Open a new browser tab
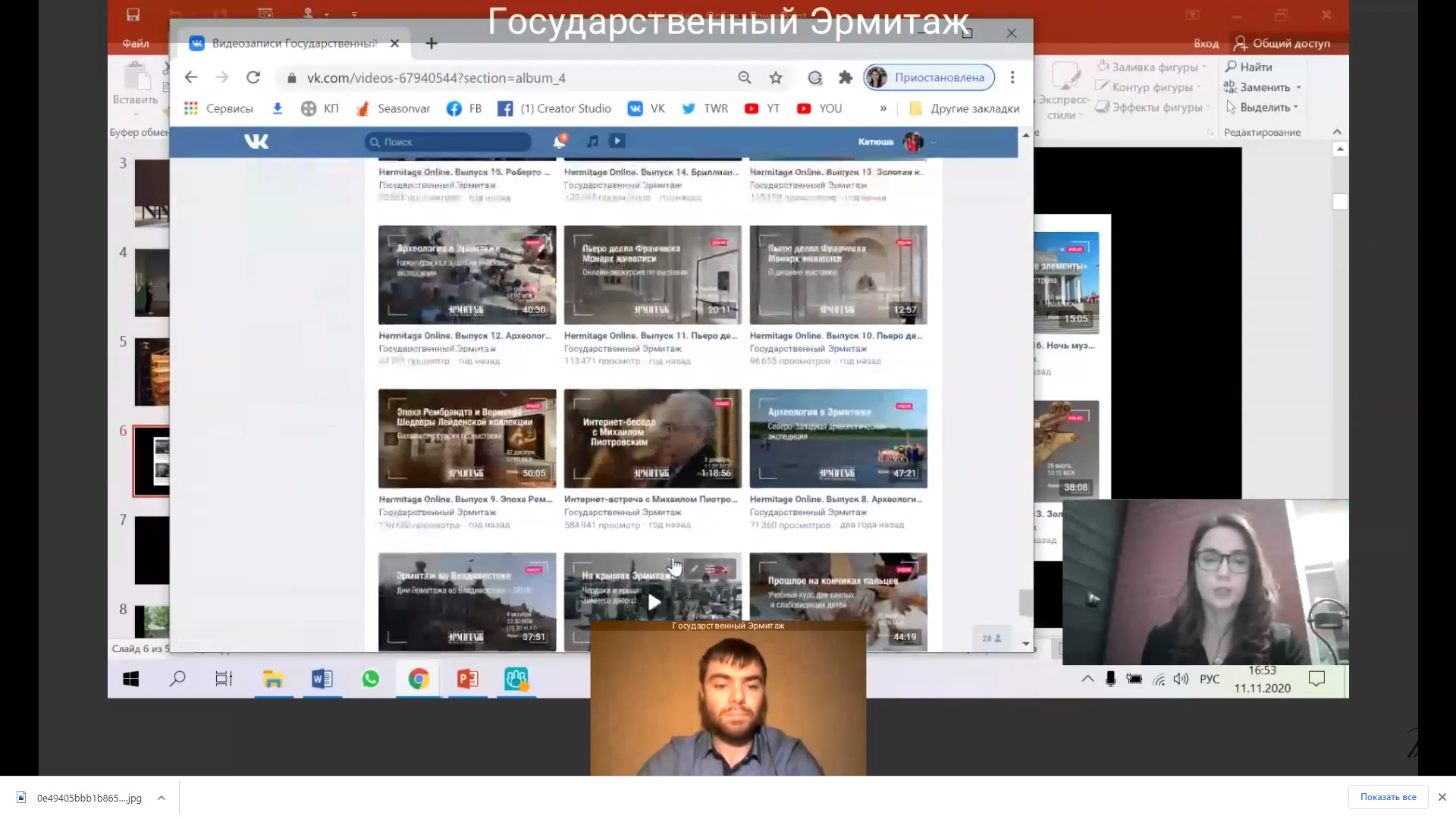This screenshot has width=1456, height=819. tap(431, 43)
